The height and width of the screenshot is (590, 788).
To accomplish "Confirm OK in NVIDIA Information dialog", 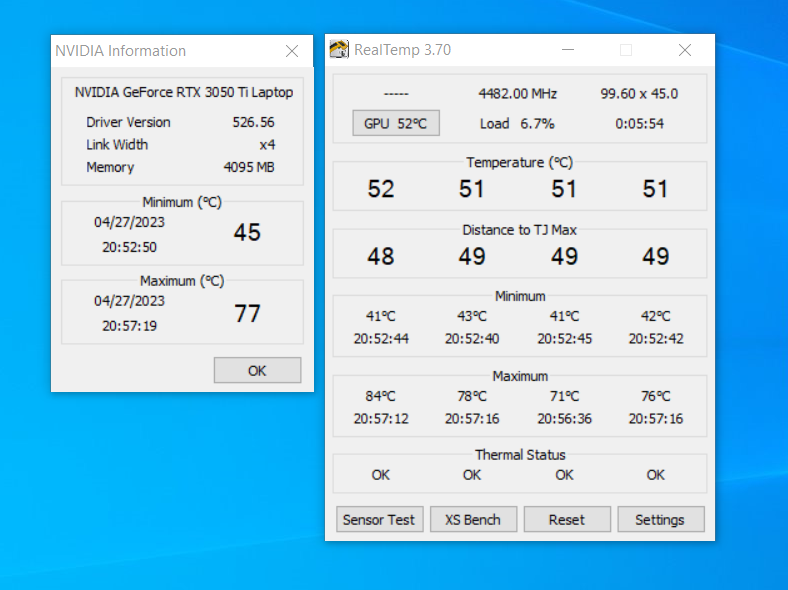I will 257,370.
